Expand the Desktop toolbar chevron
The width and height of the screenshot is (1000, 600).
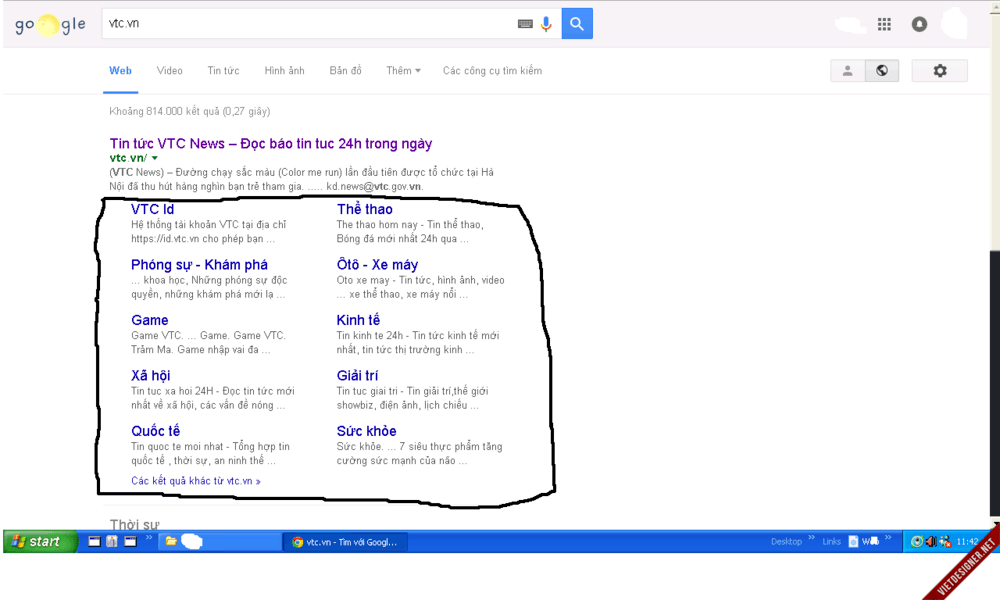point(811,538)
